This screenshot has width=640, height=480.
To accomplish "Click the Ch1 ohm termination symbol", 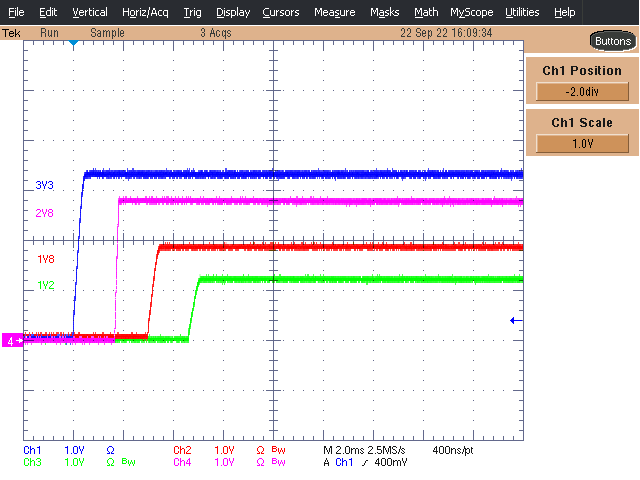I will point(110,450).
